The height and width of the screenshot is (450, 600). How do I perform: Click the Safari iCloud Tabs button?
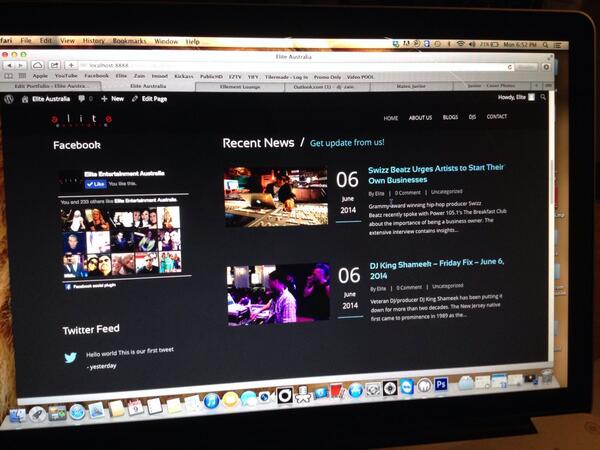point(38,65)
